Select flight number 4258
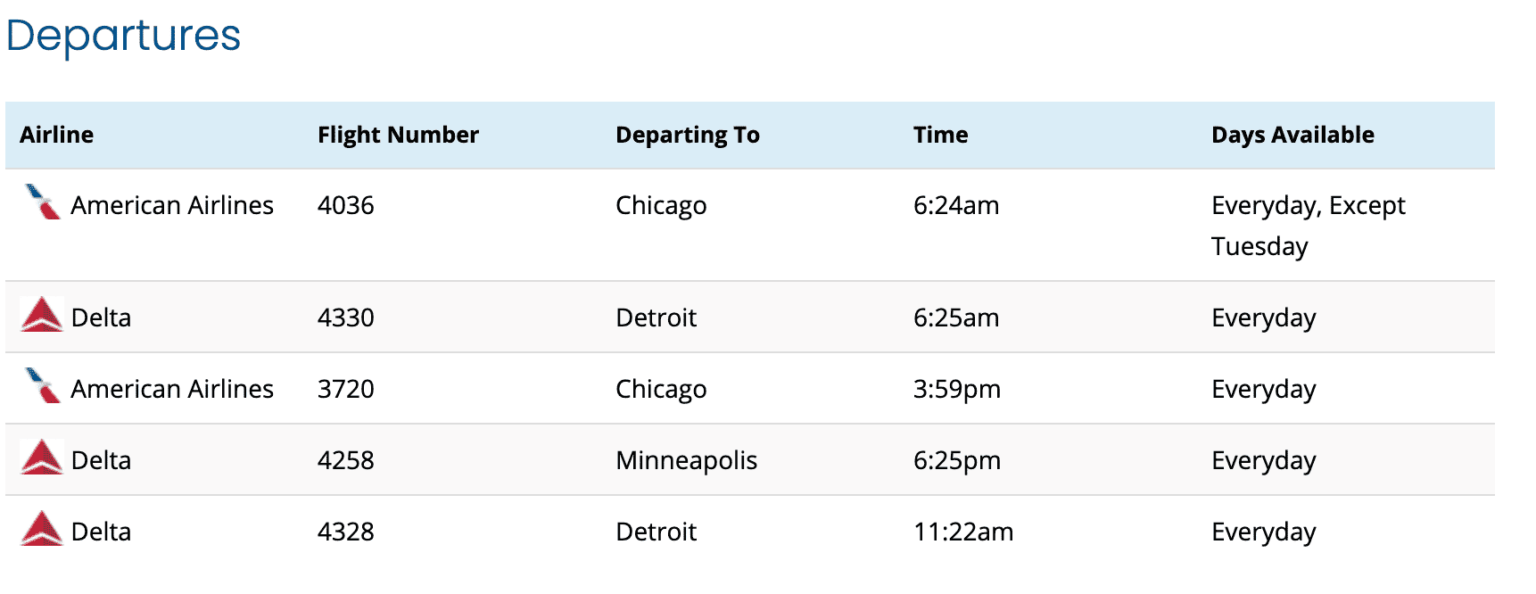 point(345,460)
